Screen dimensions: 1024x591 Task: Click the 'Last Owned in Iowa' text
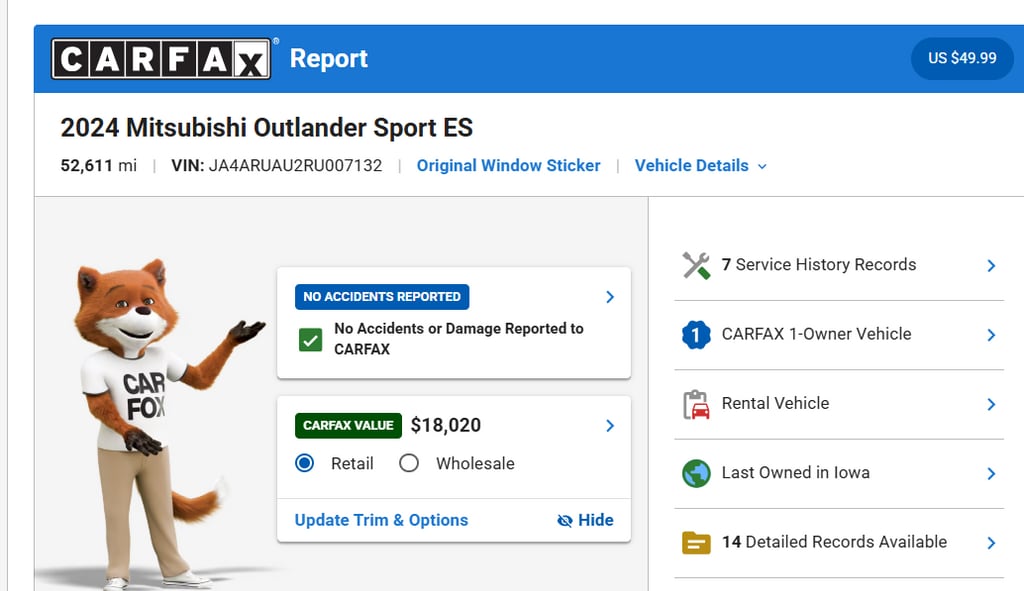pyautogui.click(x=795, y=472)
